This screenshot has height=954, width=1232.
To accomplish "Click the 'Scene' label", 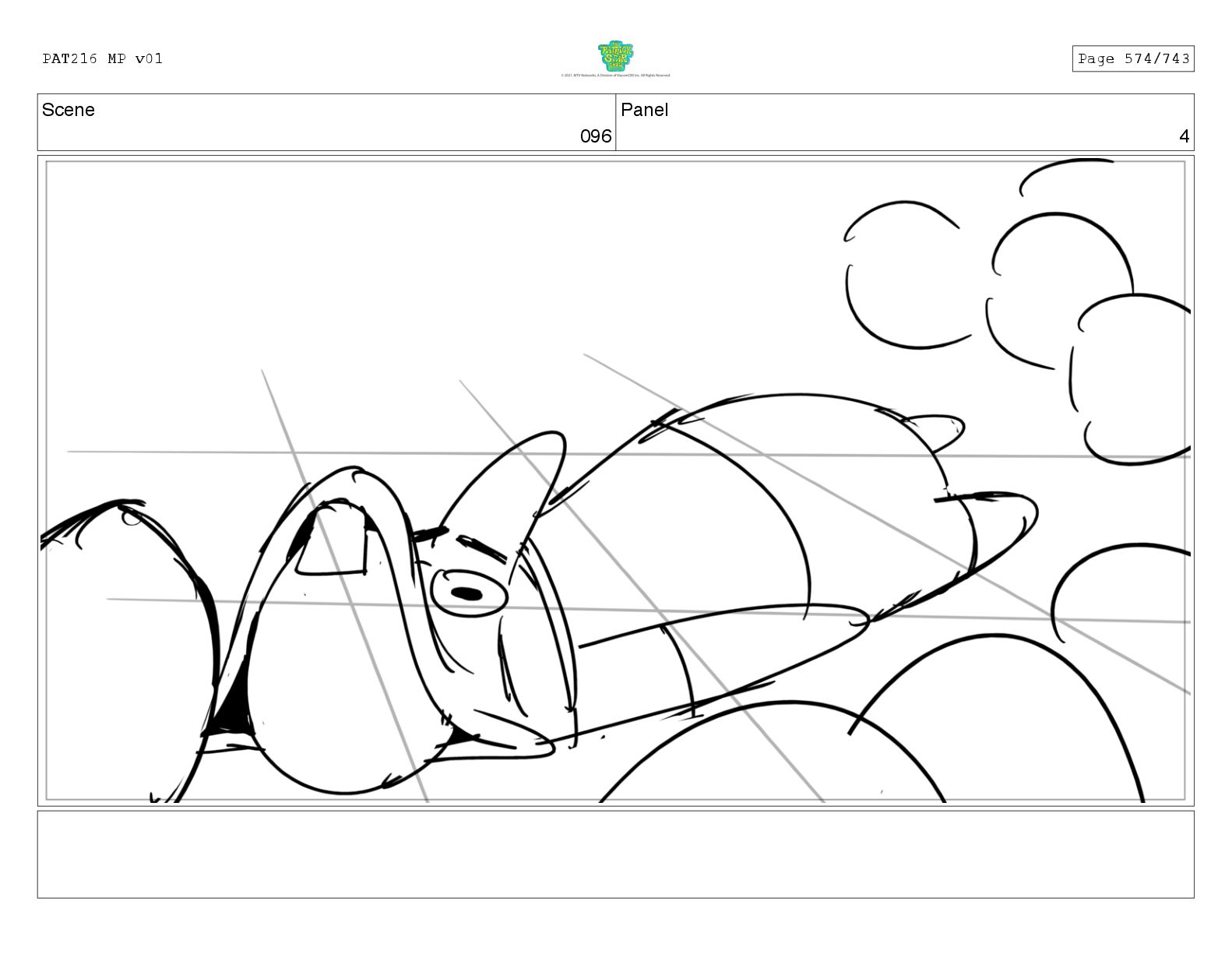I will [x=69, y=110].
